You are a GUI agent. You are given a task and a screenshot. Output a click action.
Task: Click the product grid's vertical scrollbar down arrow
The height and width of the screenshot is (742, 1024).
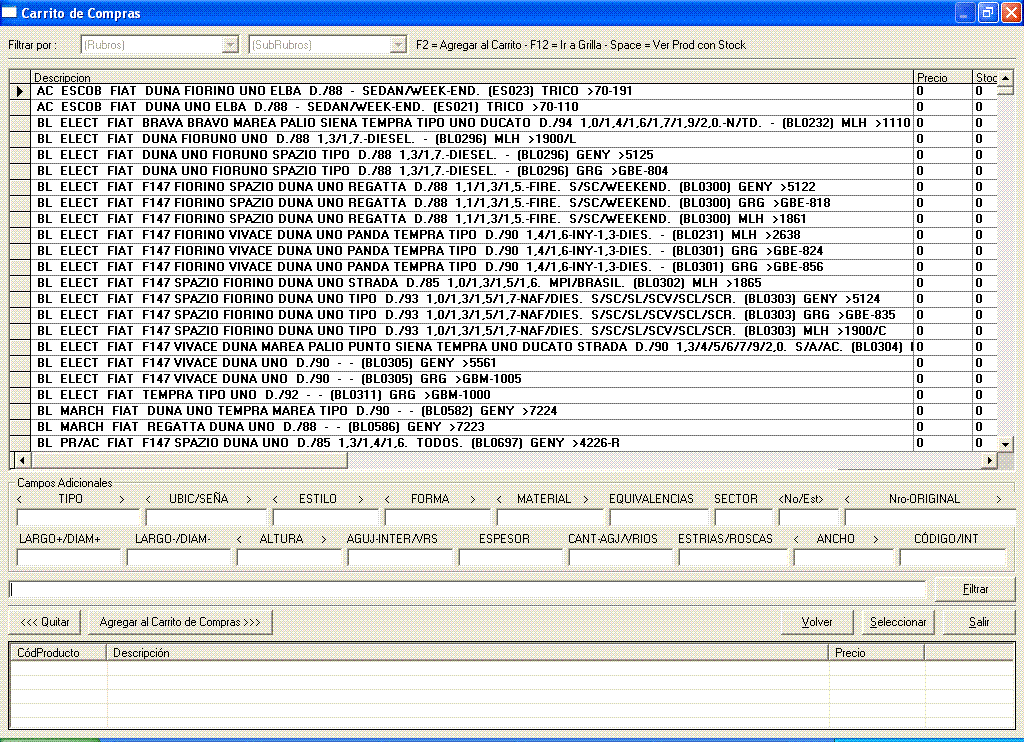coord(1006,444)
